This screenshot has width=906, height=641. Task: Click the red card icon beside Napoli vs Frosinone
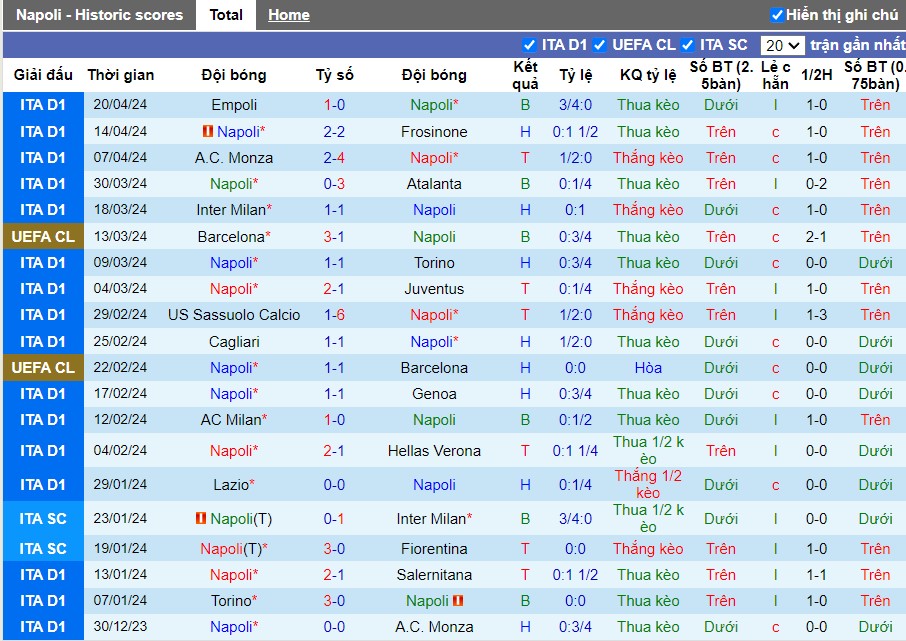click(208, 131)
